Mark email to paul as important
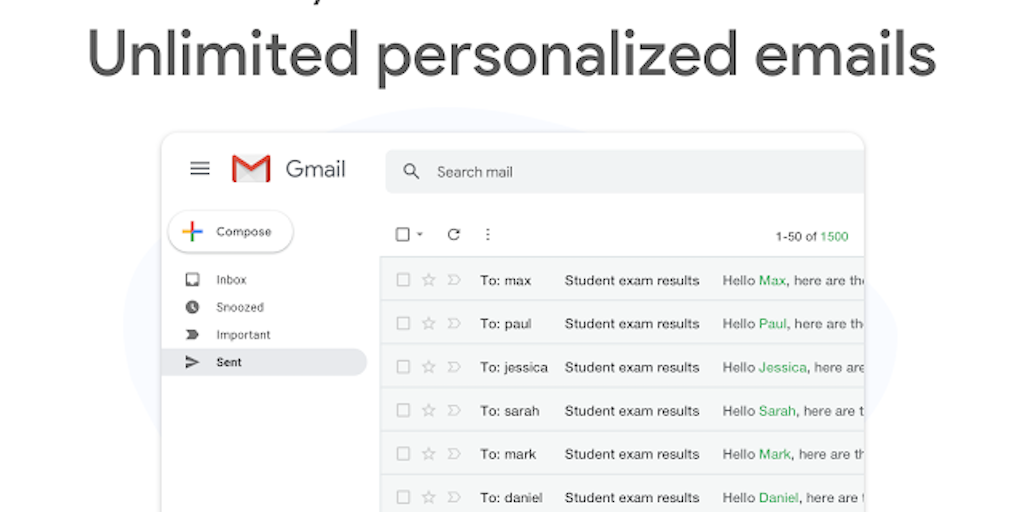Screen dimensions: 1024x512 pyautogui.click(x=454, y=324)
